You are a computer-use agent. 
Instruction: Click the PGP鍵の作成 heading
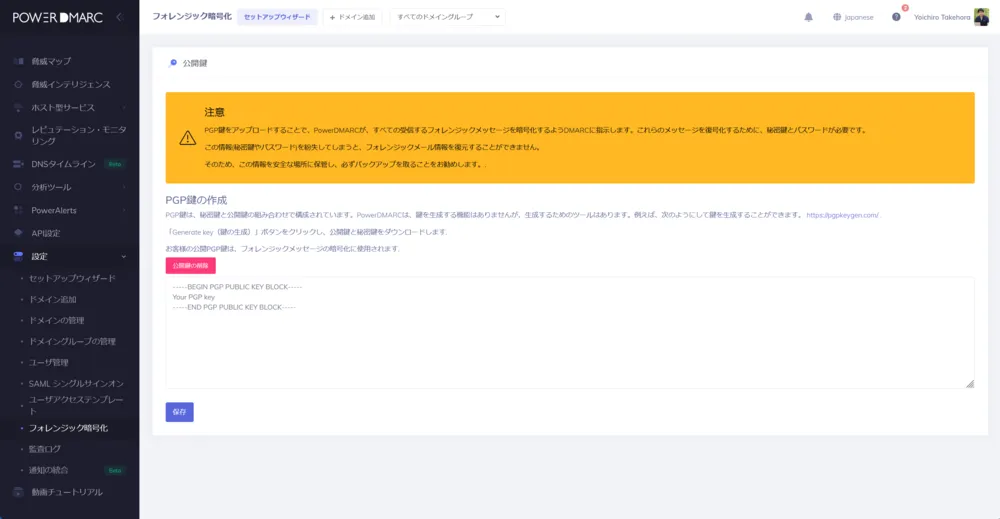point(196,200)
